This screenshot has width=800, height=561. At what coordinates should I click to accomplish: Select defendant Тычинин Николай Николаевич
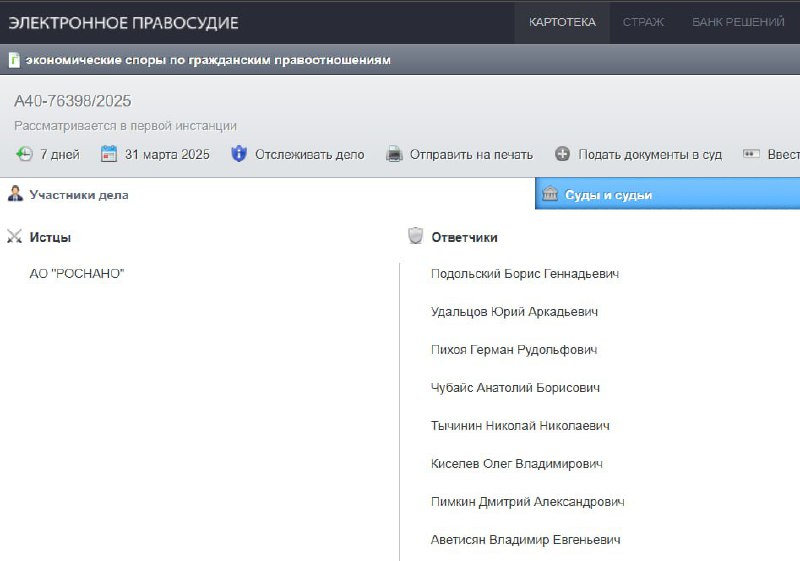pos(520,426)
